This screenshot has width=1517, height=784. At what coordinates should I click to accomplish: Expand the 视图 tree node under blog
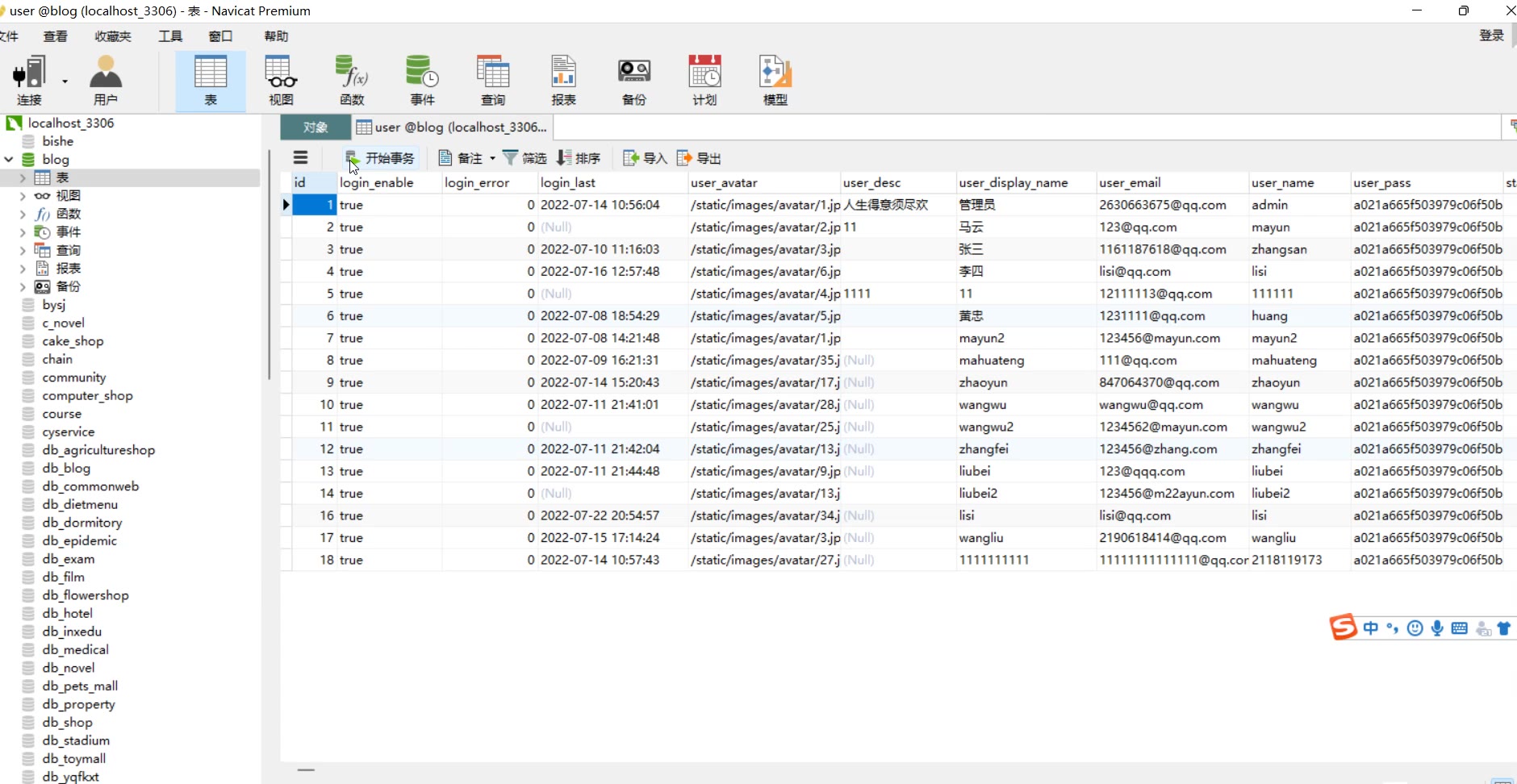(x=23, y=196)
